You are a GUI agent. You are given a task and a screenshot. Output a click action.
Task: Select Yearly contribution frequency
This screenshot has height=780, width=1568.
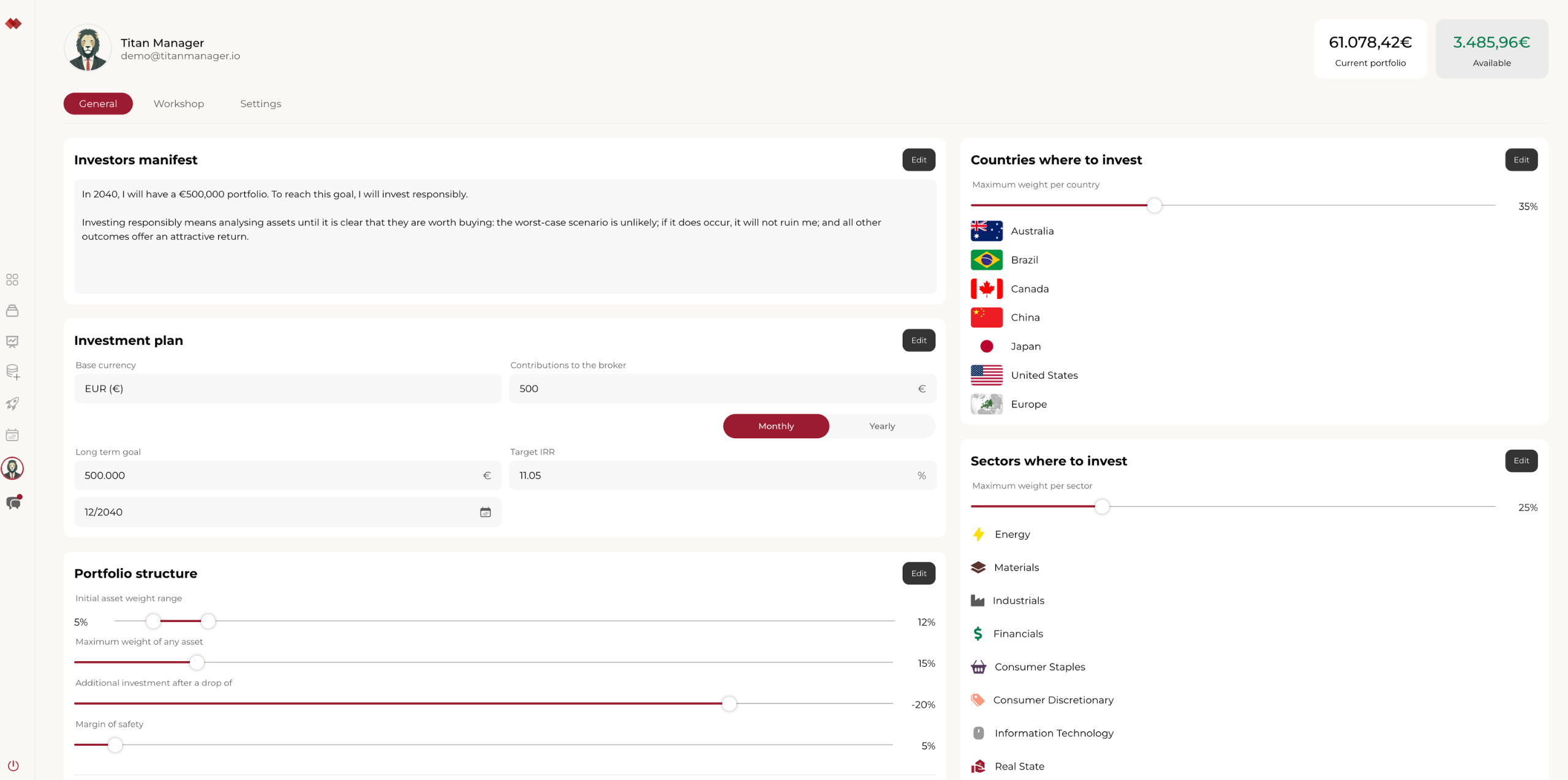[x=881, y=426]
